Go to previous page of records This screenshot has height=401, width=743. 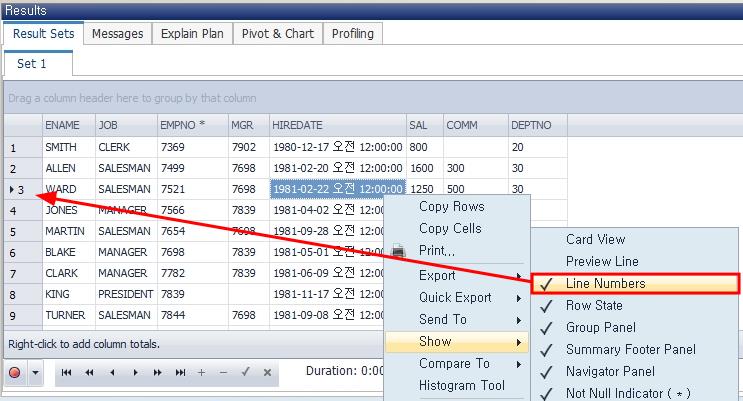pyautogui.click(x=89, y=372)
